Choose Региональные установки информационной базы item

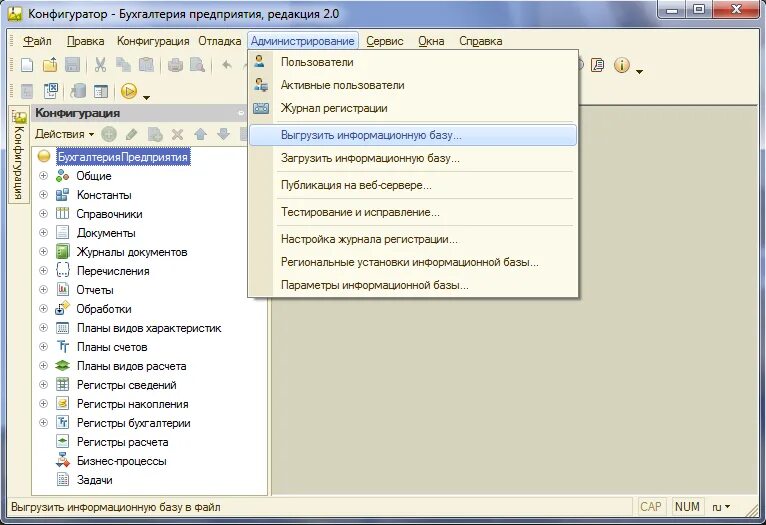(x=413, y=262)
